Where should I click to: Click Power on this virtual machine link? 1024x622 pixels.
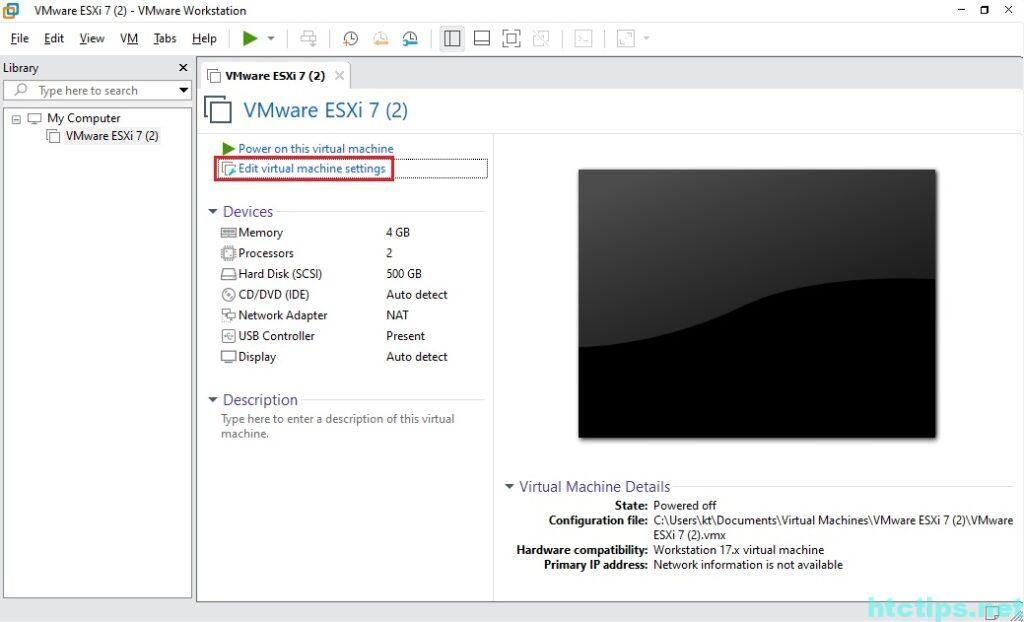tap(315, 148)
